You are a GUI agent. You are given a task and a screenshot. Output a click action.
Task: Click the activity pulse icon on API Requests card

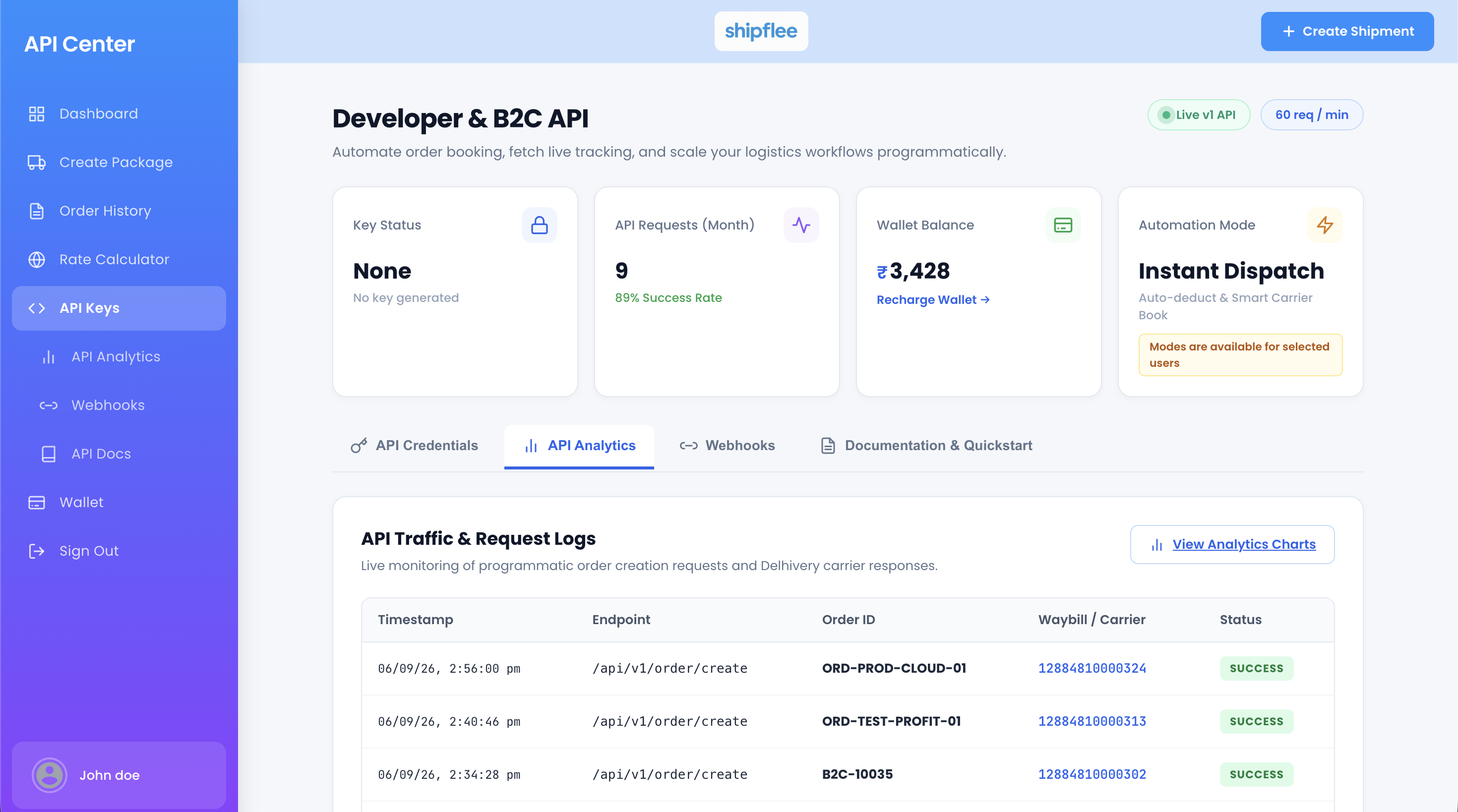tap(801, 225)
